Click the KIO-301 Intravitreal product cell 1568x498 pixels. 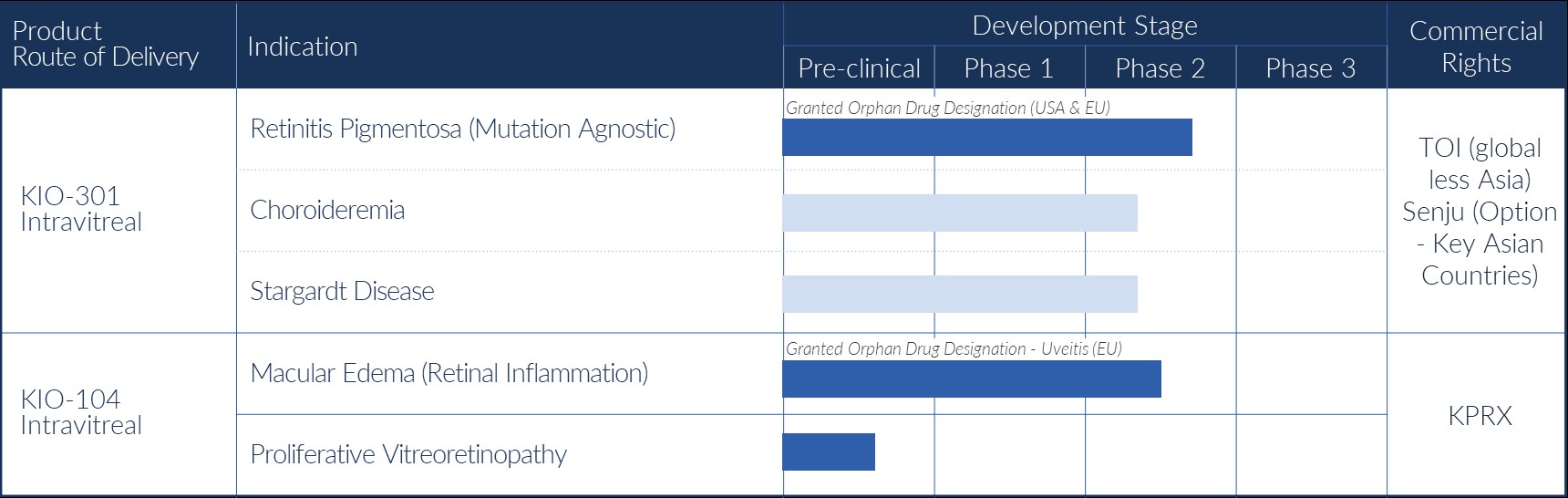pos(81,209)
